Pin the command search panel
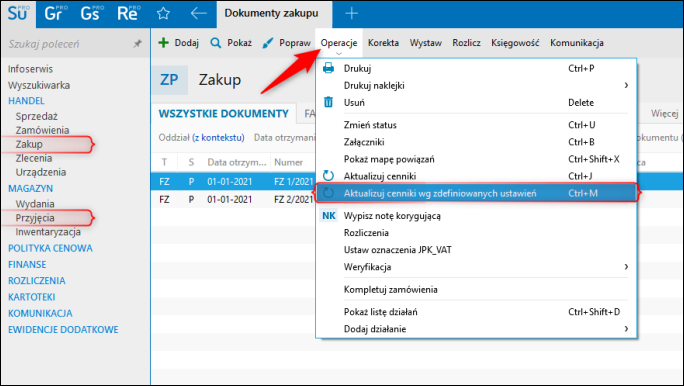Screen dimensions: 684x386 click(137, 44)
